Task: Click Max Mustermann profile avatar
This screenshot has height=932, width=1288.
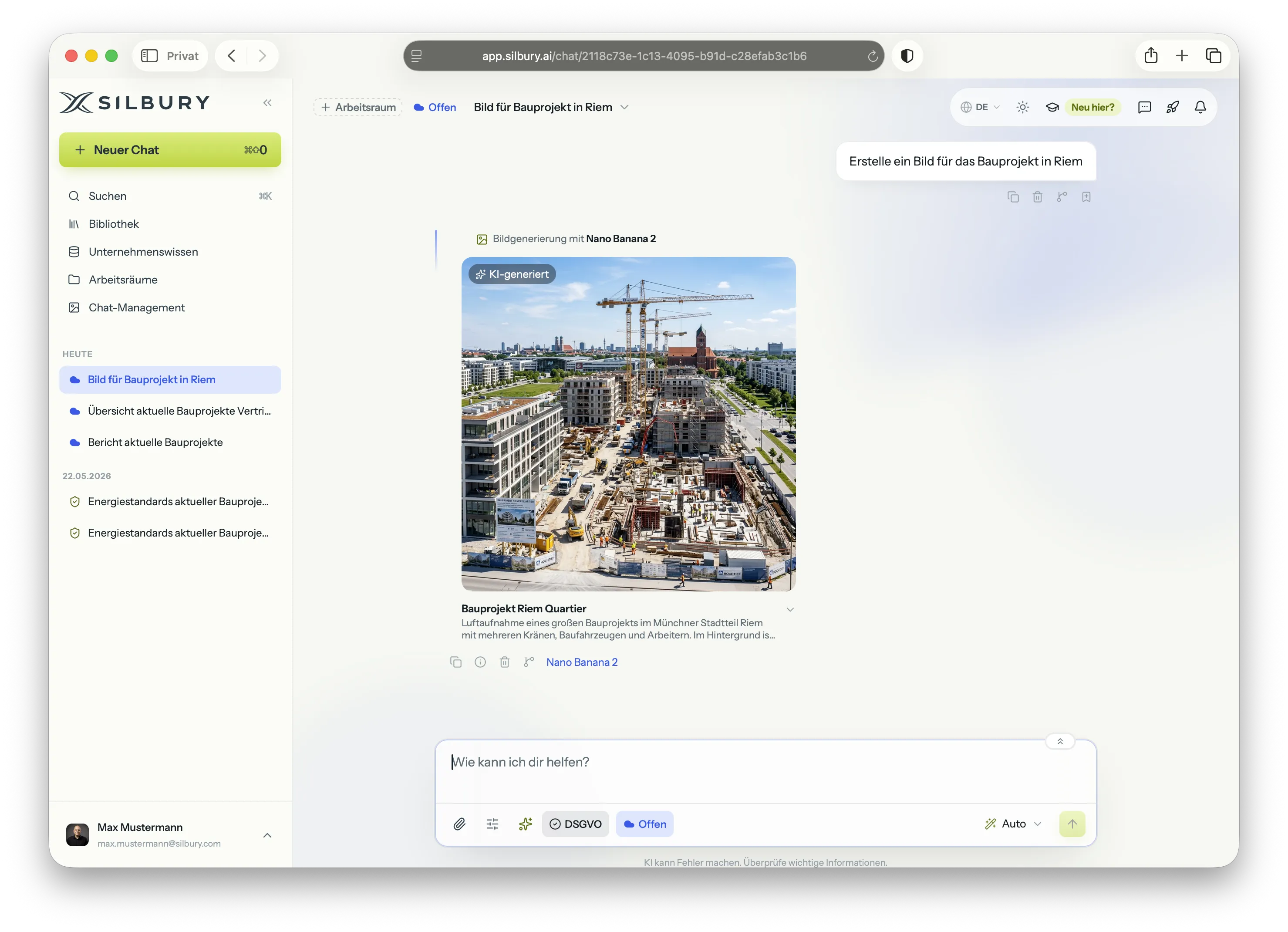Action: (x=77, y=835)
